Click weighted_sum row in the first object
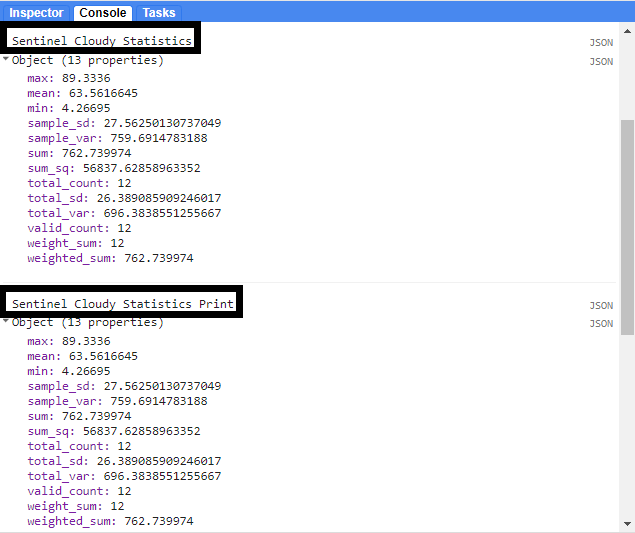The height and width of the screenshot is (533, 635). coord(110,258)
